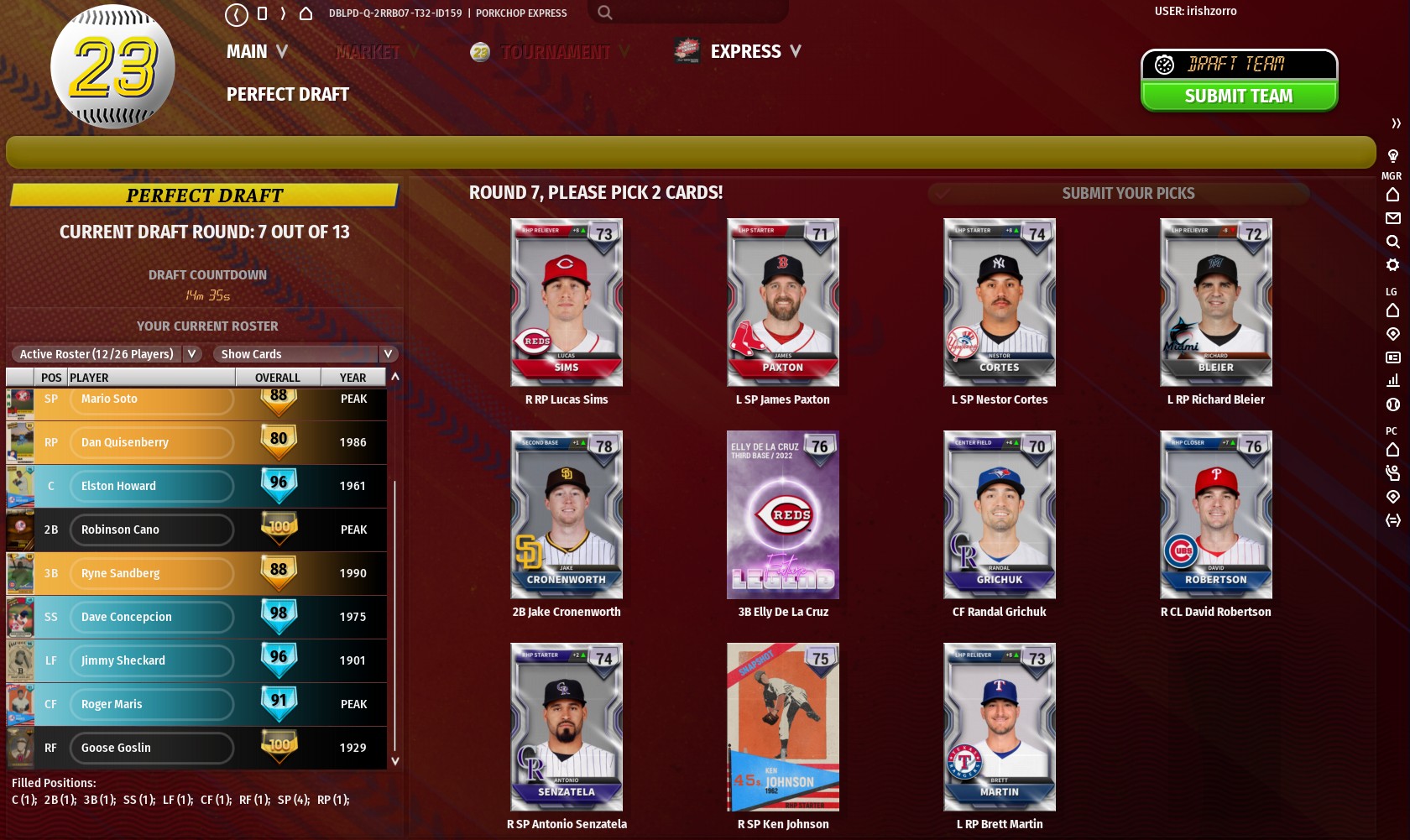
Task: Click the lightbulb hint icon in sidebar
Action: tap(1392, 156)
